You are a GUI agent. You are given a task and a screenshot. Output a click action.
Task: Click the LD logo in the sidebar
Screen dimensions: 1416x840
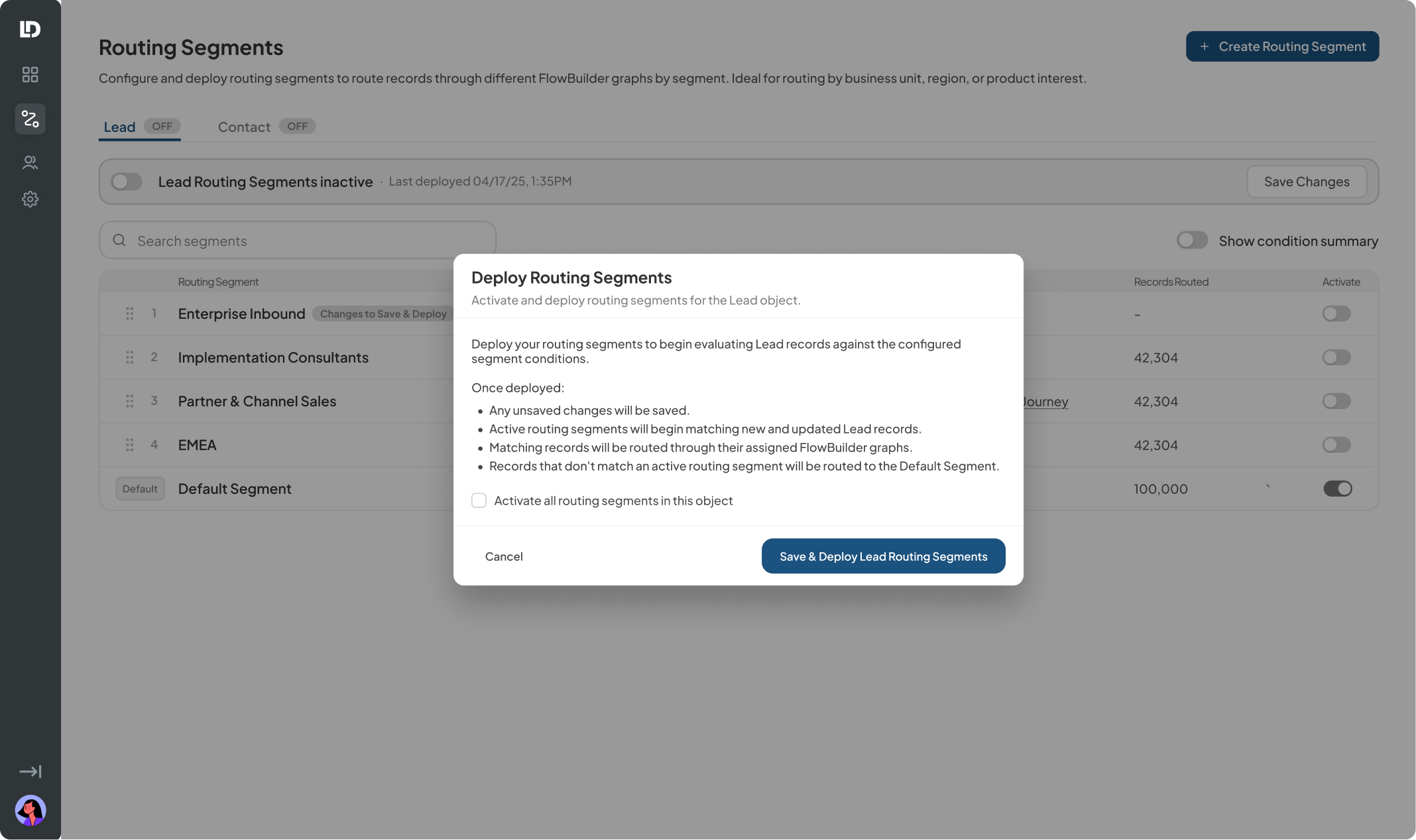[x=30, y=29]
